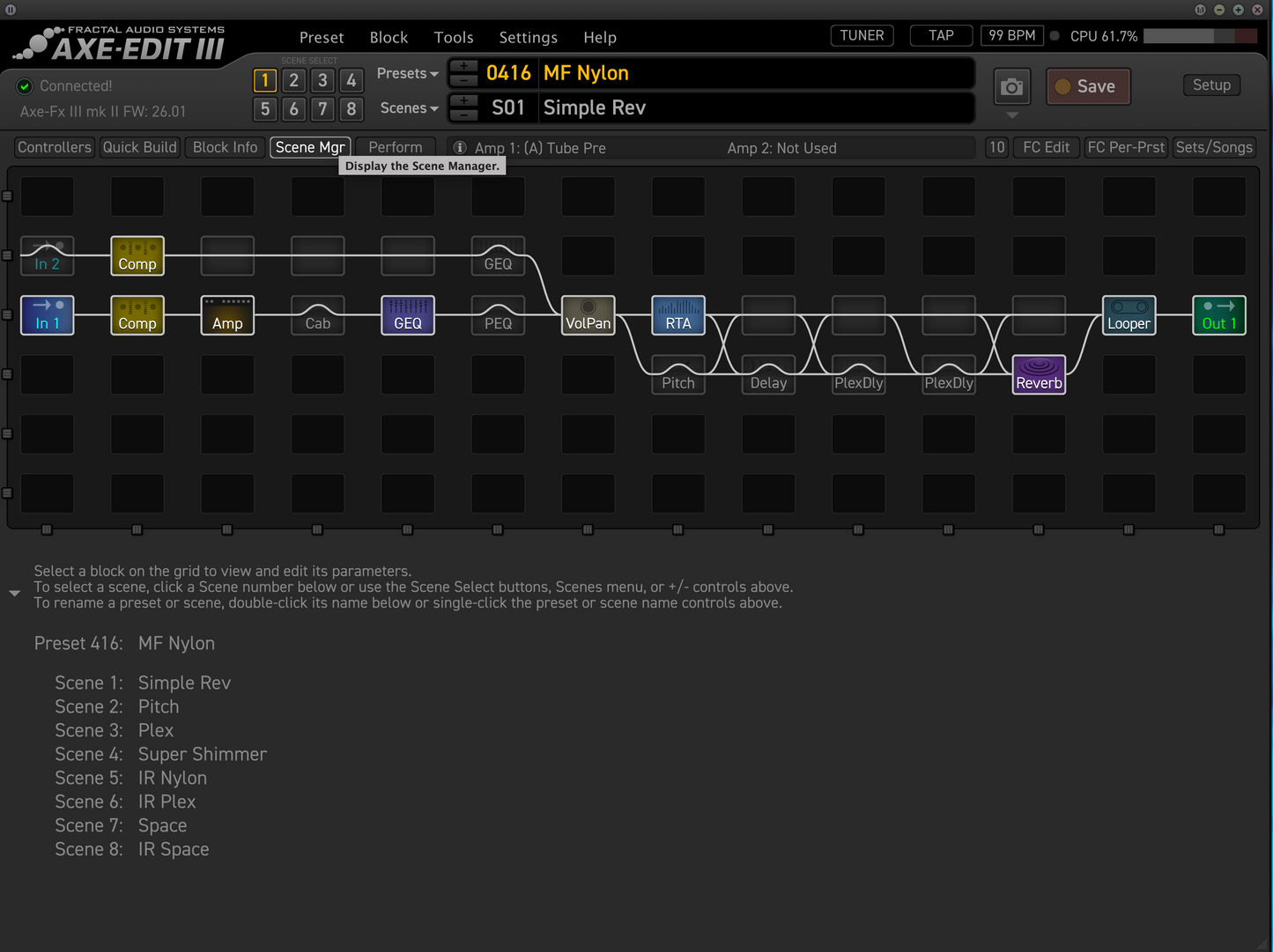Screen dimensions: 1273x952
Task: Click the green Connected status checkmark
Action: tap(25, 86)
